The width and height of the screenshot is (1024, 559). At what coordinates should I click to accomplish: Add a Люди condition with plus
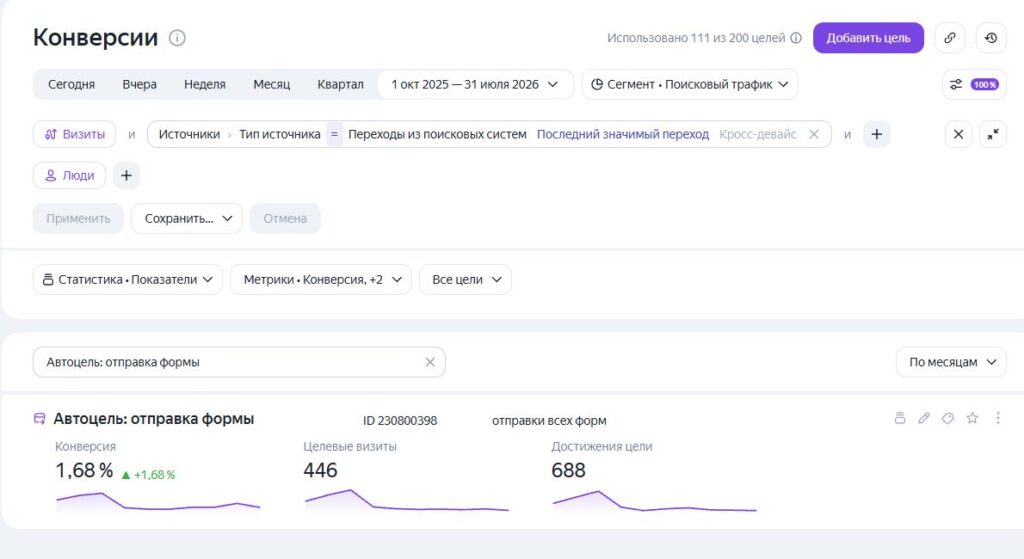pos(126,175)
